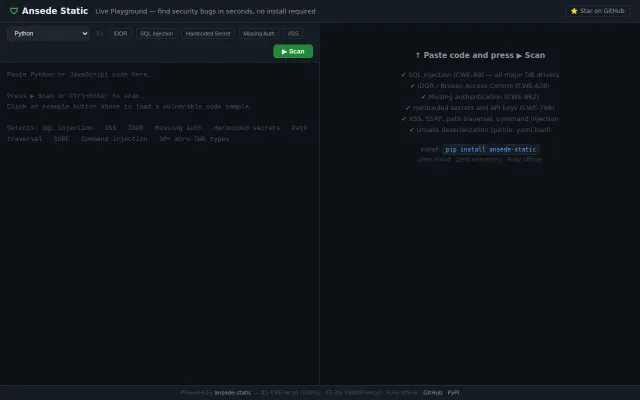
Task: Click the 'Live Playground' tagline text
Action: tap(205, 11)
